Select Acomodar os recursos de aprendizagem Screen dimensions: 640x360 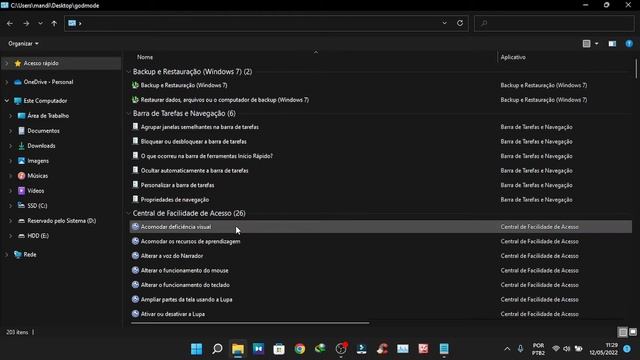click(x=190, y=242)
